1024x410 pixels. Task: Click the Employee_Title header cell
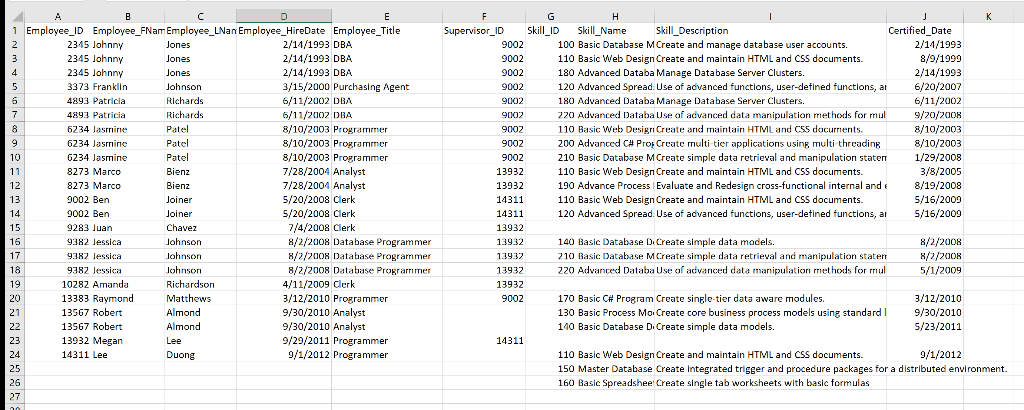387,31
